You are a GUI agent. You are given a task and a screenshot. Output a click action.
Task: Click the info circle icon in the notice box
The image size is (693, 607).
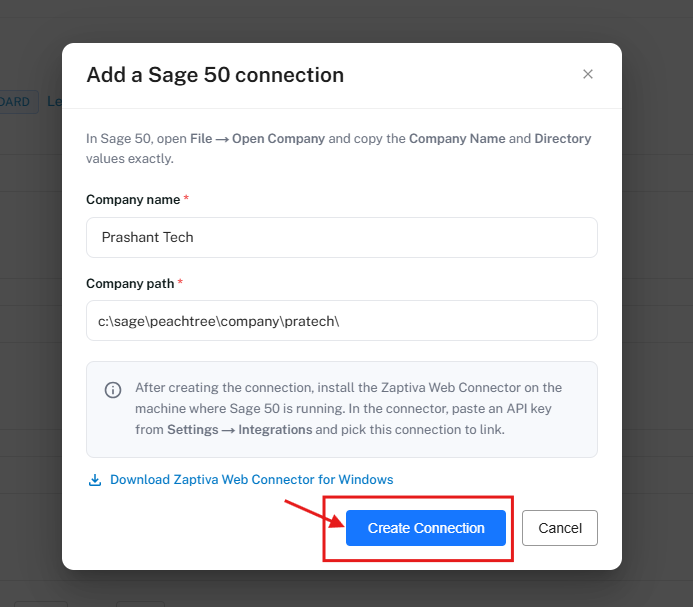113,390
